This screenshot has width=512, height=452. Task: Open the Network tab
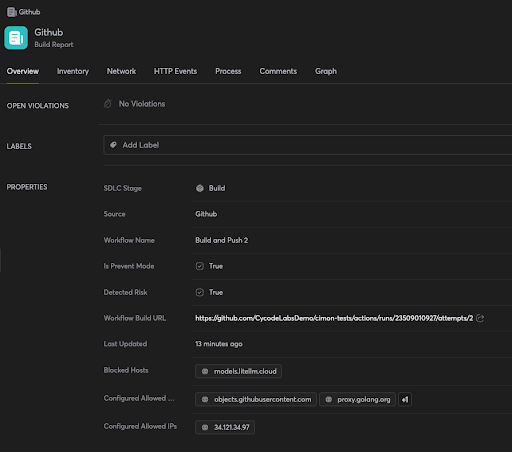click(121, 71)
